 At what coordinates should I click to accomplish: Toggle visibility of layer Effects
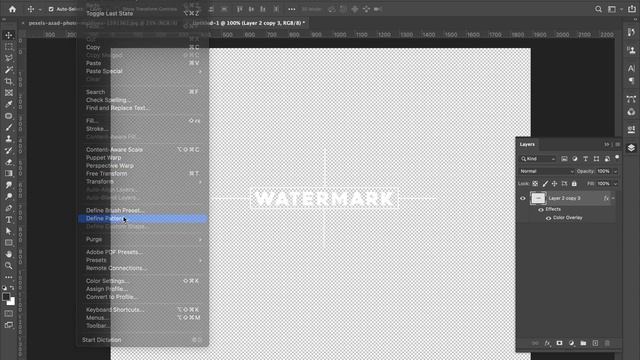[x=541, y=209]
